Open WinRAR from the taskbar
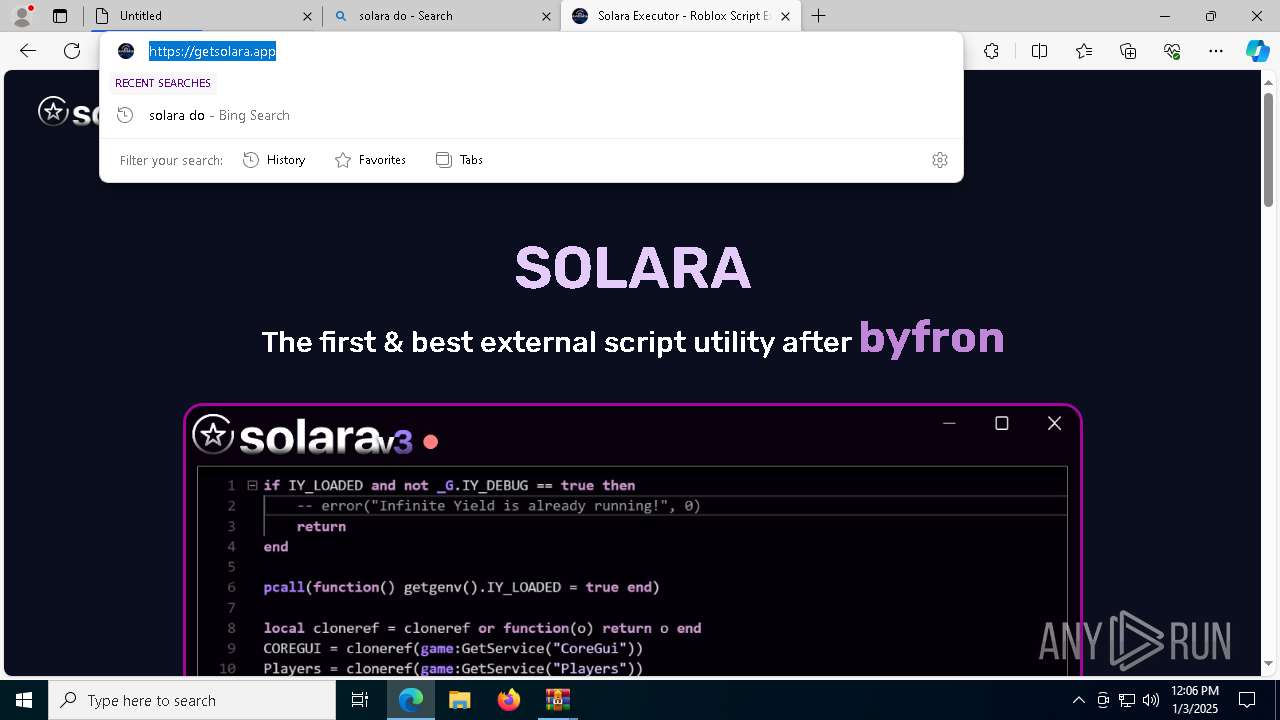This screenshot has height=720, width=1280. point(557,701)
